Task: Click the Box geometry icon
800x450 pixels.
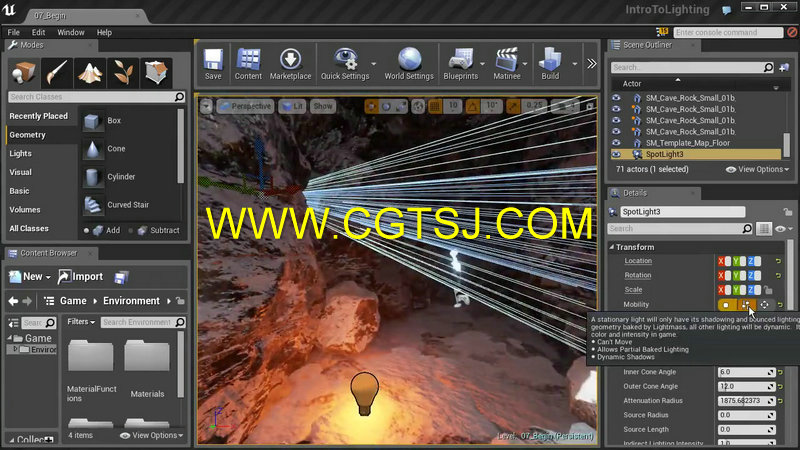Action: (x=92, y=121)
